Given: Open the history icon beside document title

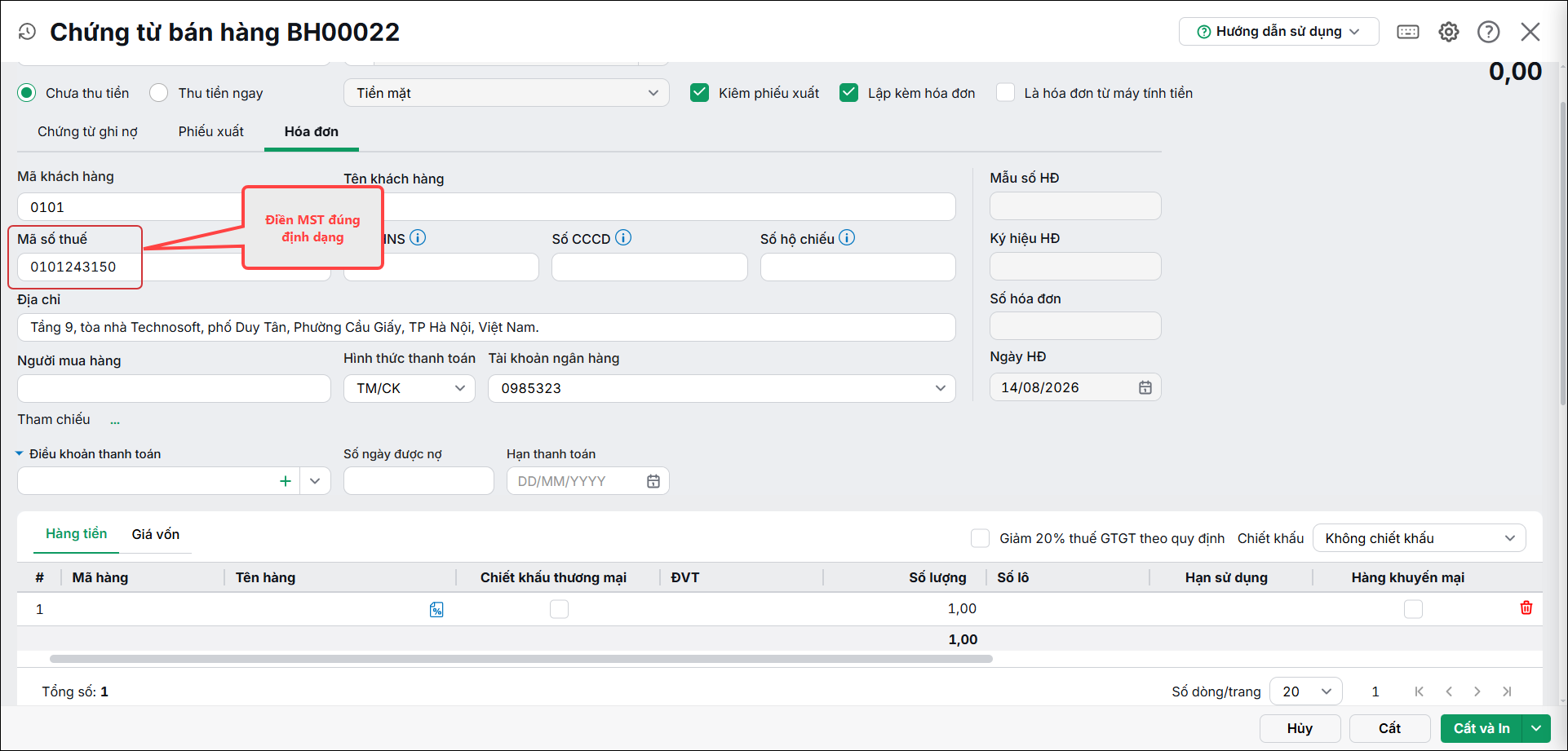Looking at the screenshot, I should coord(27,32).
